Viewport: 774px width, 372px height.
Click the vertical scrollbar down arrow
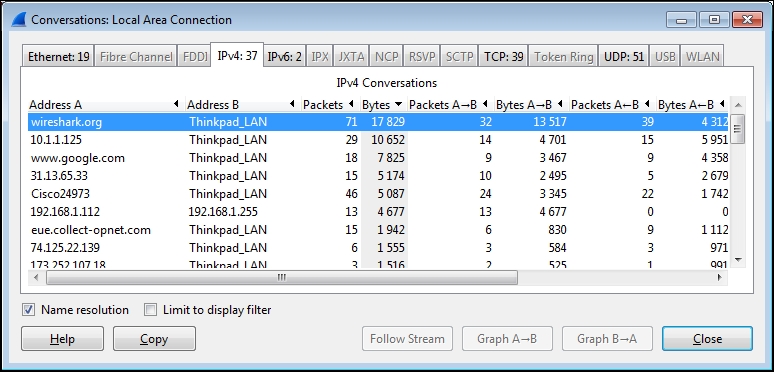(738, 260)
